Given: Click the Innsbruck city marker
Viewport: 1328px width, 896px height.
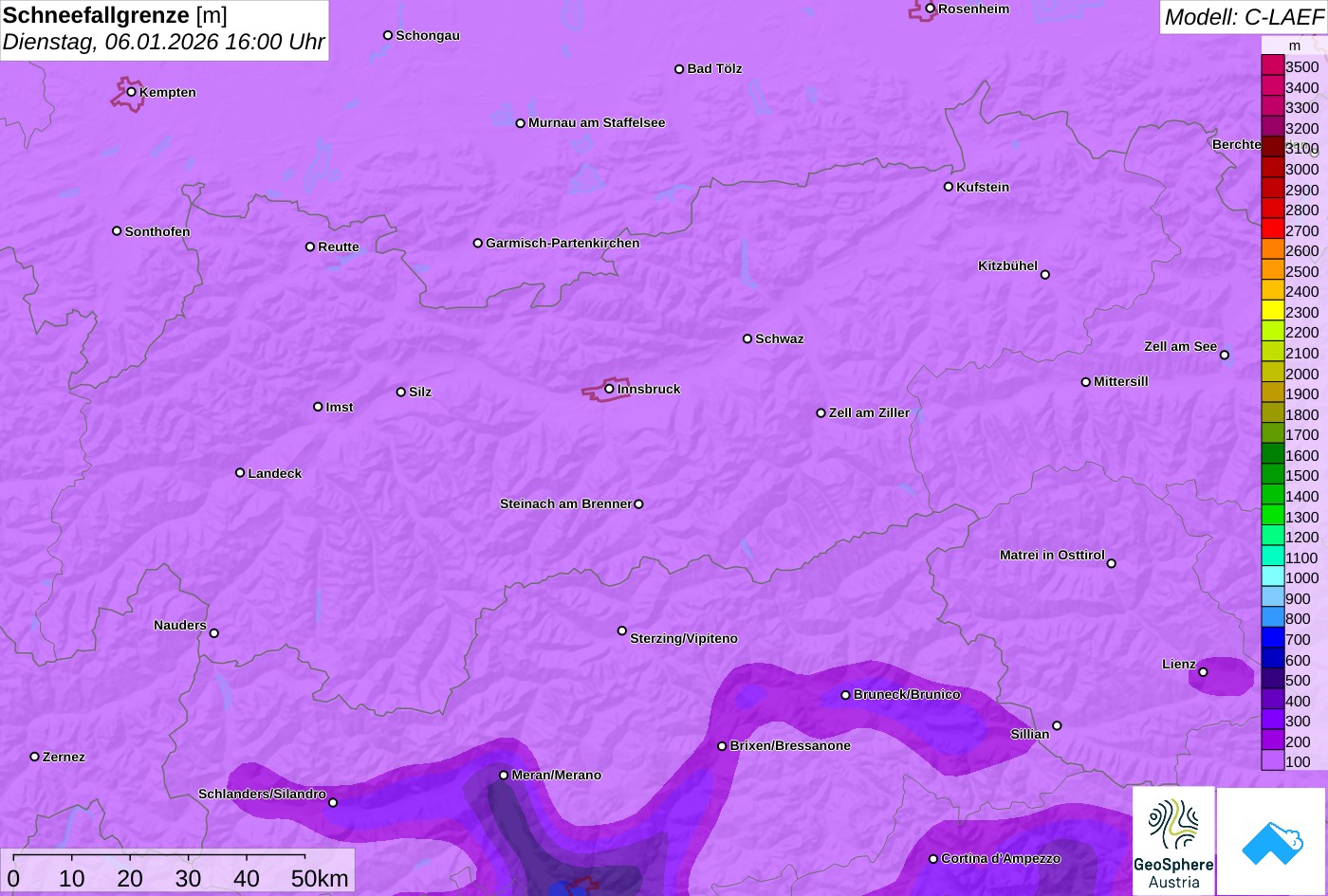Looking at the screenshot, I should [609, 389].
